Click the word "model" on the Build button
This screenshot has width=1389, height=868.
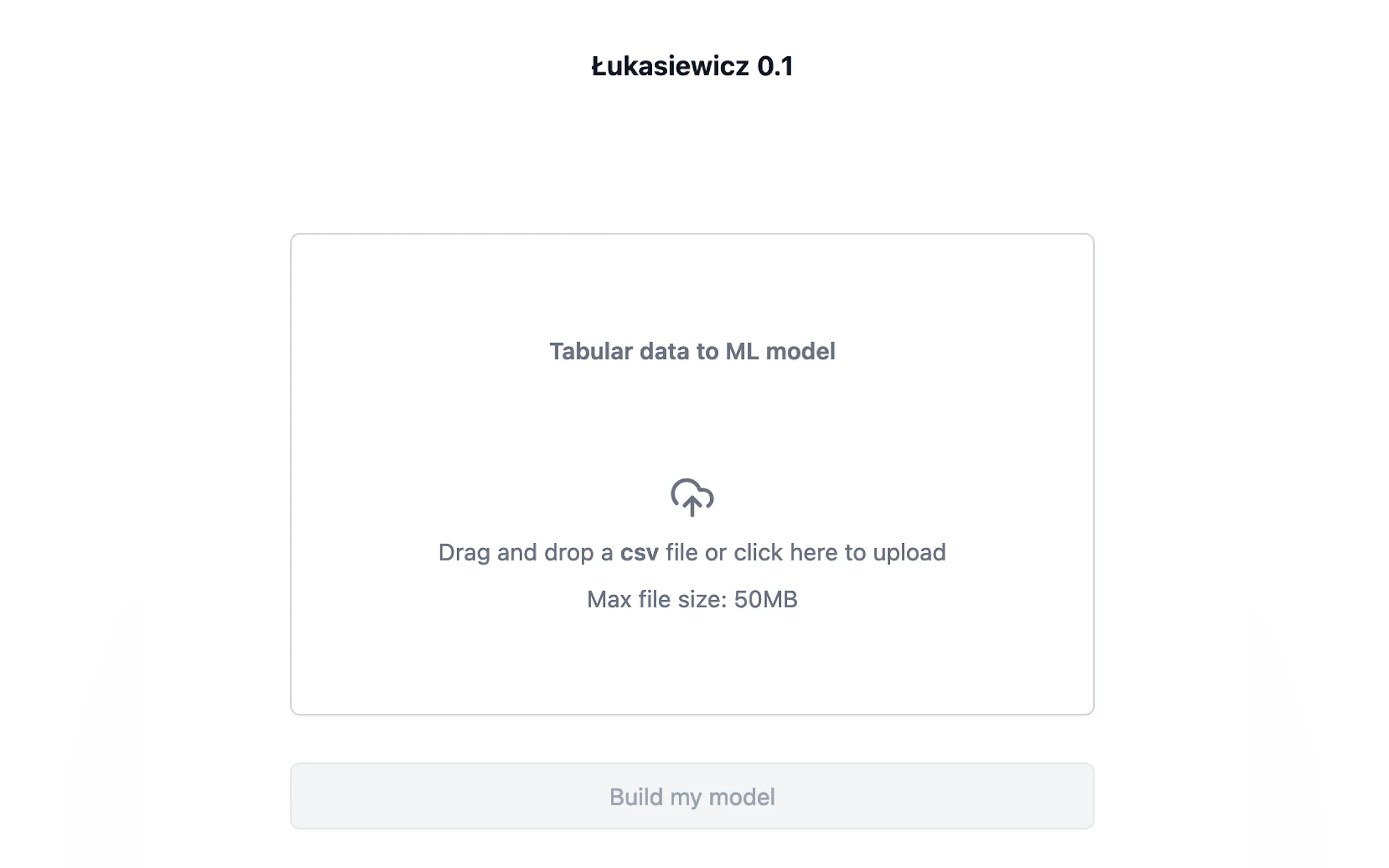pyautogui.click(x=742, y=797)
